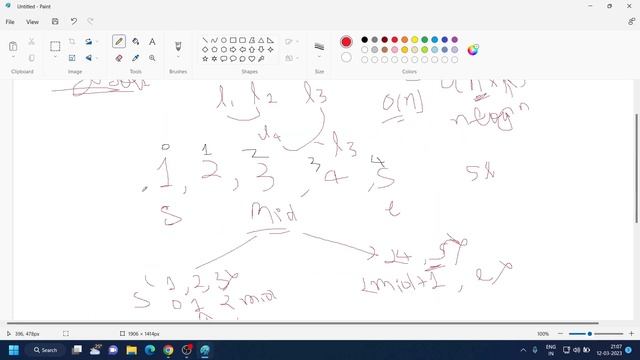Choose the Rectangle shape
640x360 pixels.
pyautogui.click(x=233, y=40)
